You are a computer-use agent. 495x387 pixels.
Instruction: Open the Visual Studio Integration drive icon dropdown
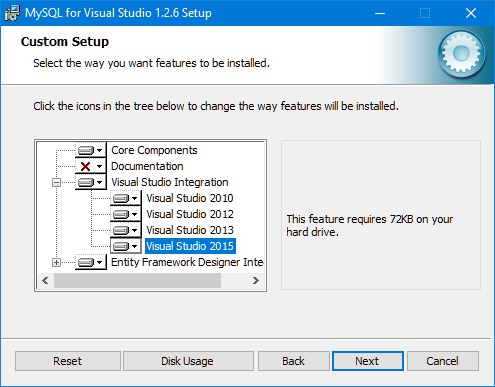point(90,182)
